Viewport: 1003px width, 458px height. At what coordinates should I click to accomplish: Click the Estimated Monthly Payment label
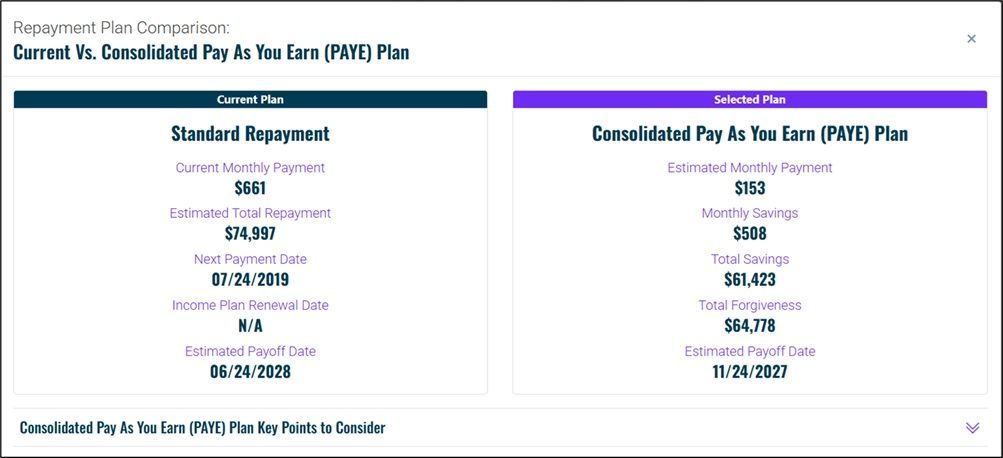point(750,168)
